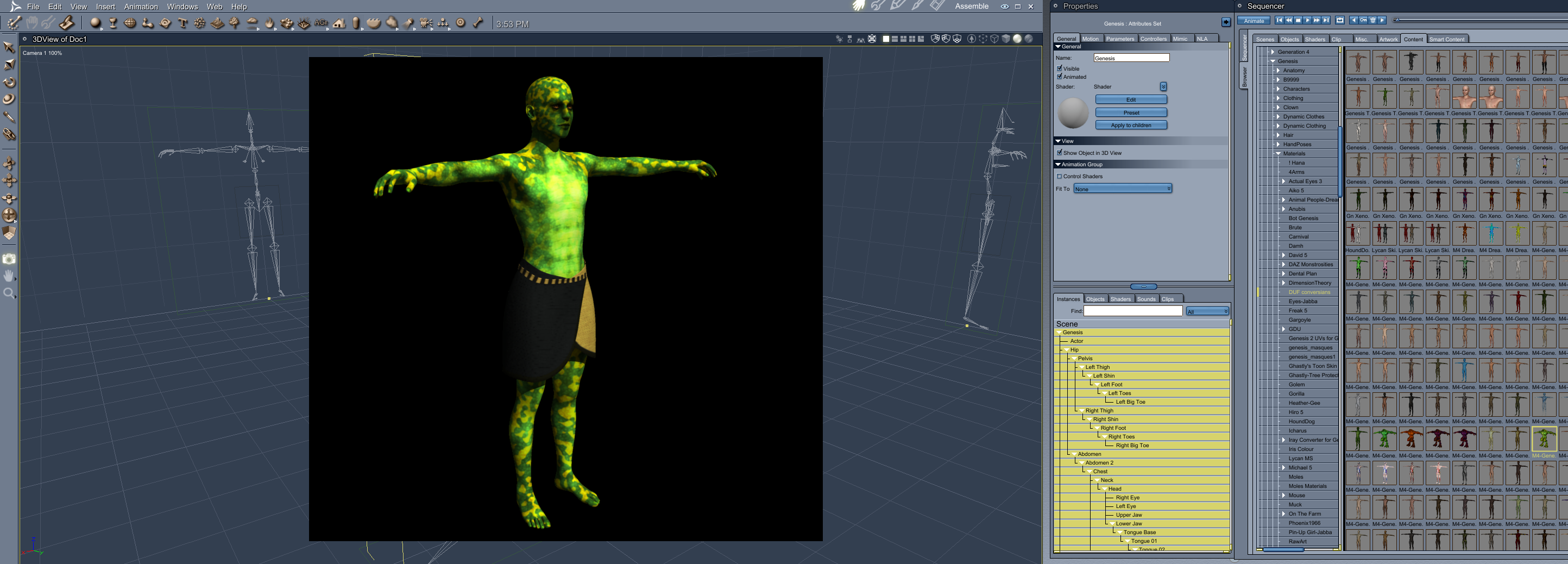Screen dimensions: 1568x564
Task: Select the Bone tool in the top toolbar
Action: [x=478, y=23]
